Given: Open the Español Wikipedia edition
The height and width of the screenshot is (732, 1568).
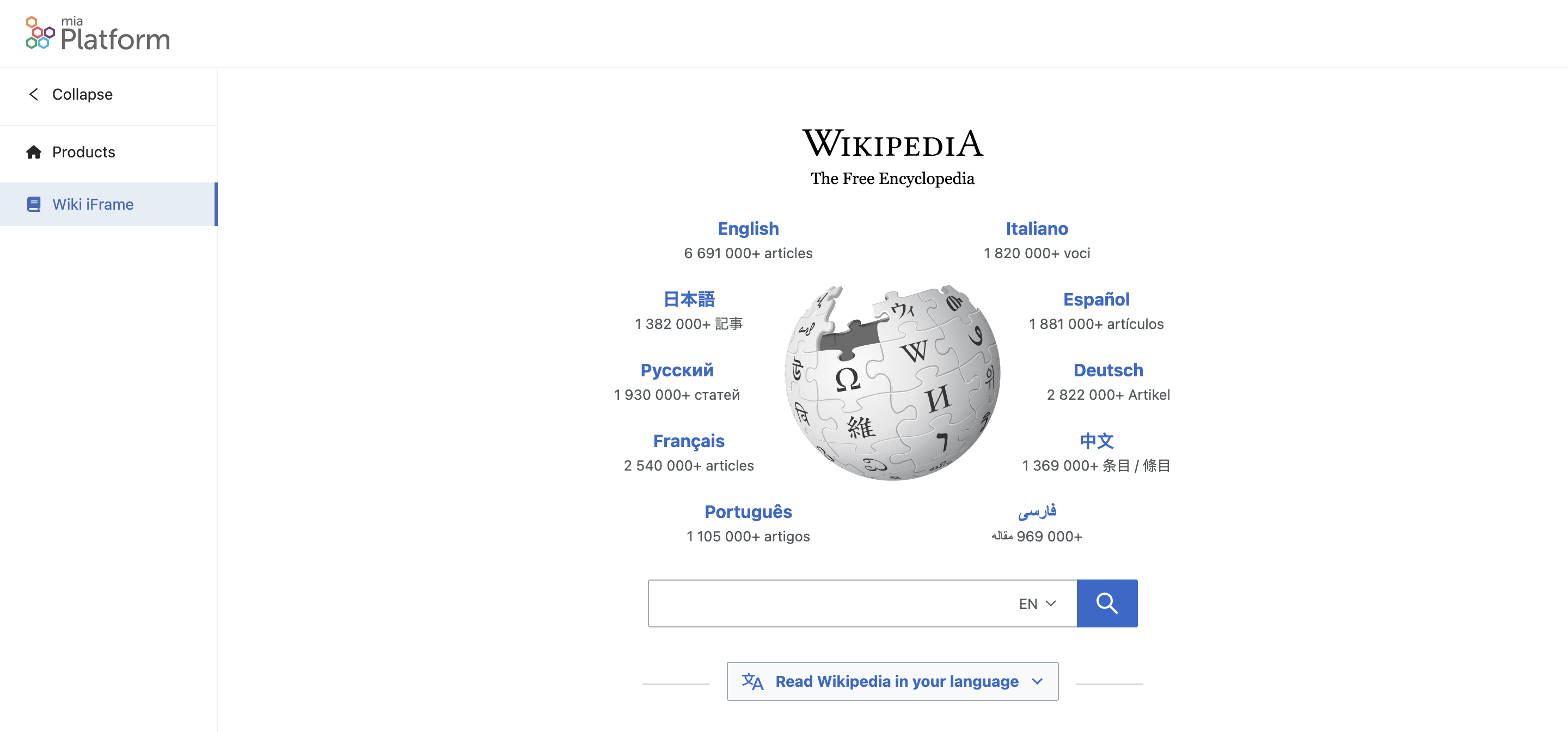Looking at the screenshot, I should tap(1095, 299).
